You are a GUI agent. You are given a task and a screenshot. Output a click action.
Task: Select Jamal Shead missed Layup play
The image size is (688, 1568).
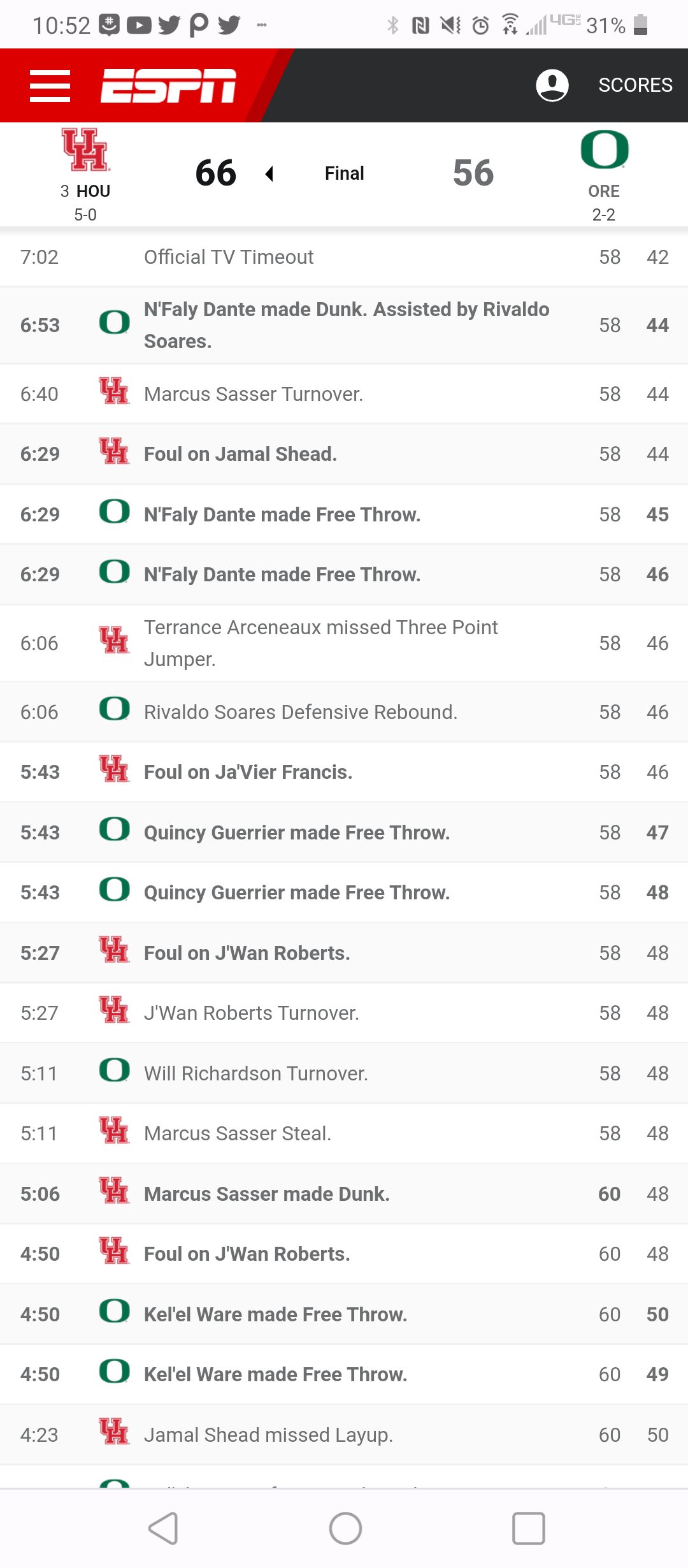268,1435
